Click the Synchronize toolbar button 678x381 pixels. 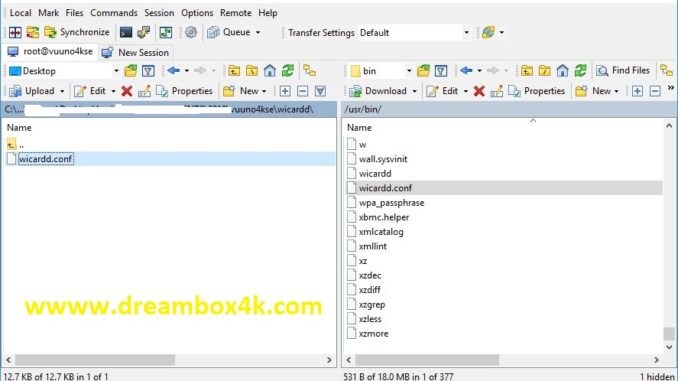point(77,32)
